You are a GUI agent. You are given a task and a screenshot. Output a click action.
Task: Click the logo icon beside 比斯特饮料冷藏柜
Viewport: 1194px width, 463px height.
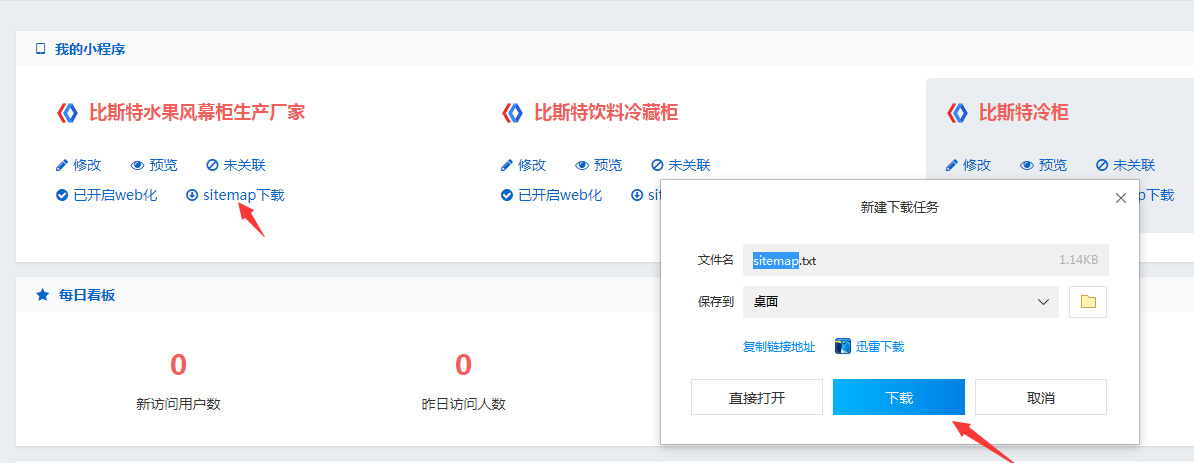point(512,113)
